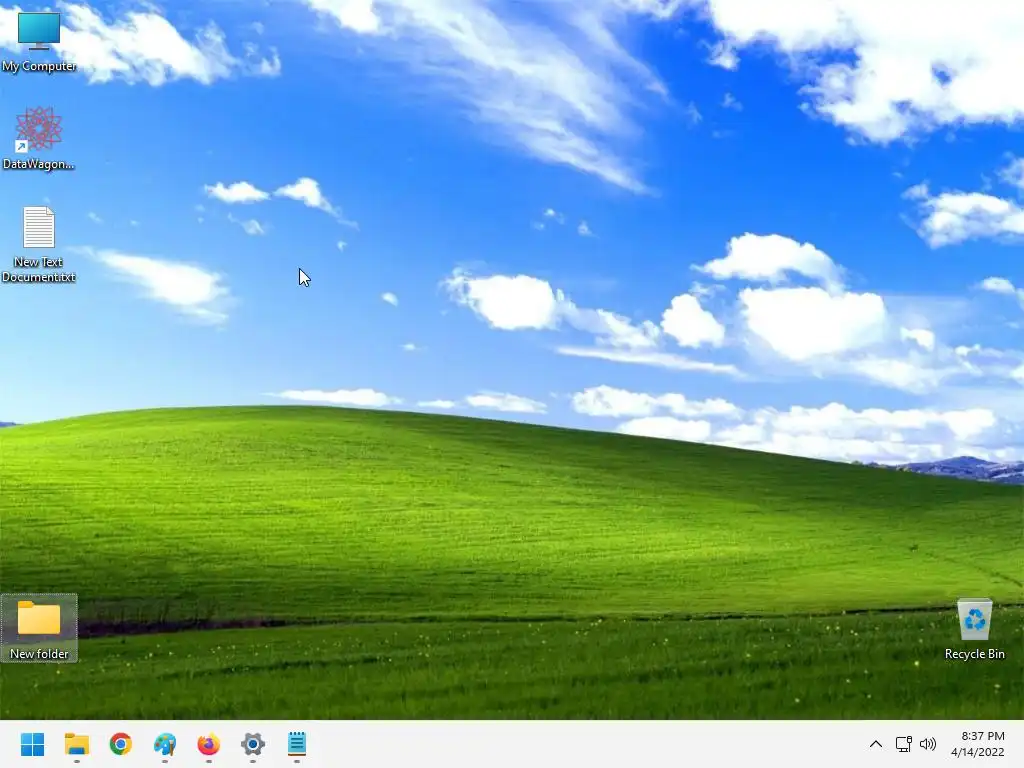Click the 'My Computer' label text

(39, 66)
